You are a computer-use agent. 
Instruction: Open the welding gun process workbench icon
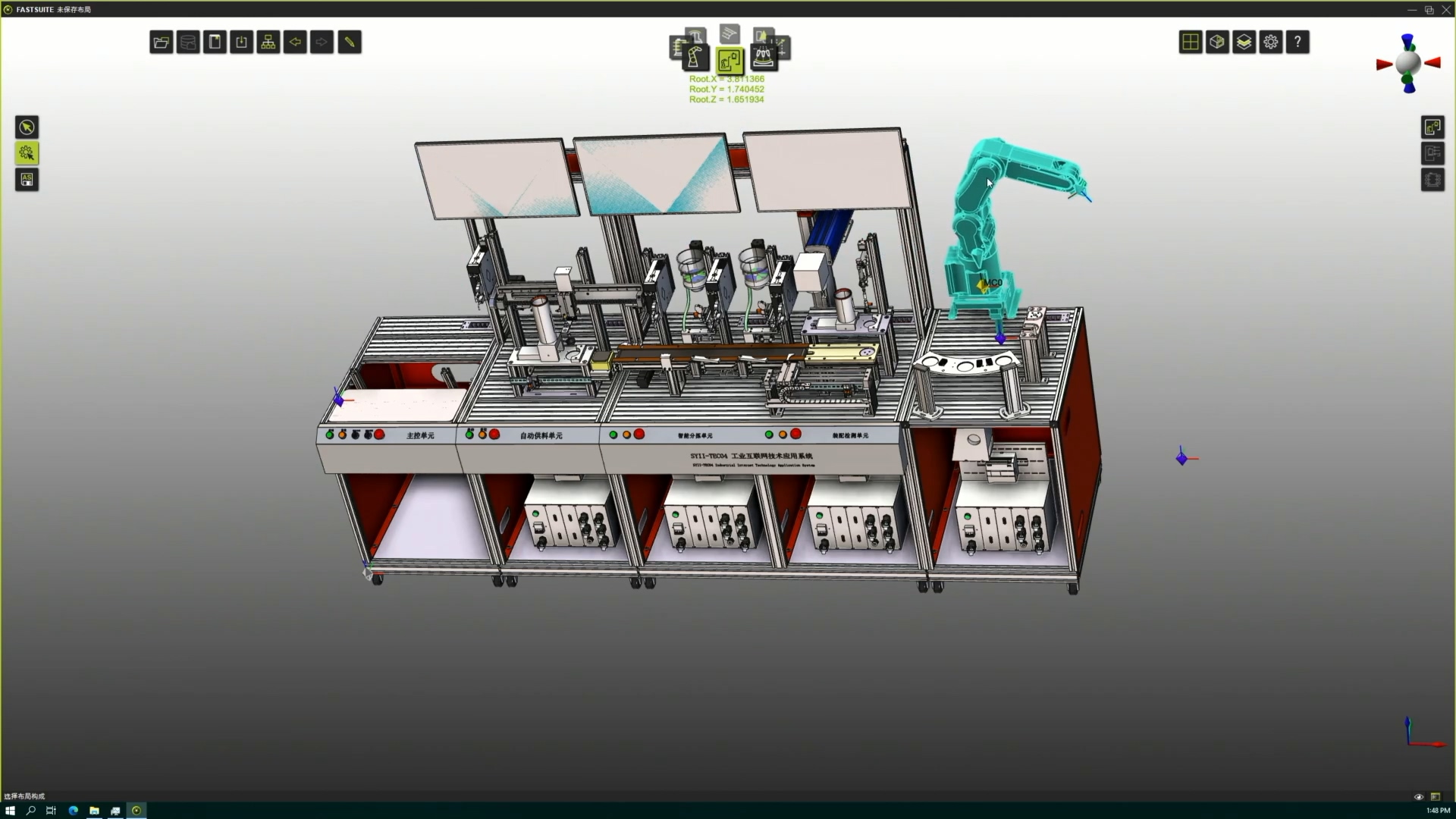pyautogui.click(x=763, y=58)
